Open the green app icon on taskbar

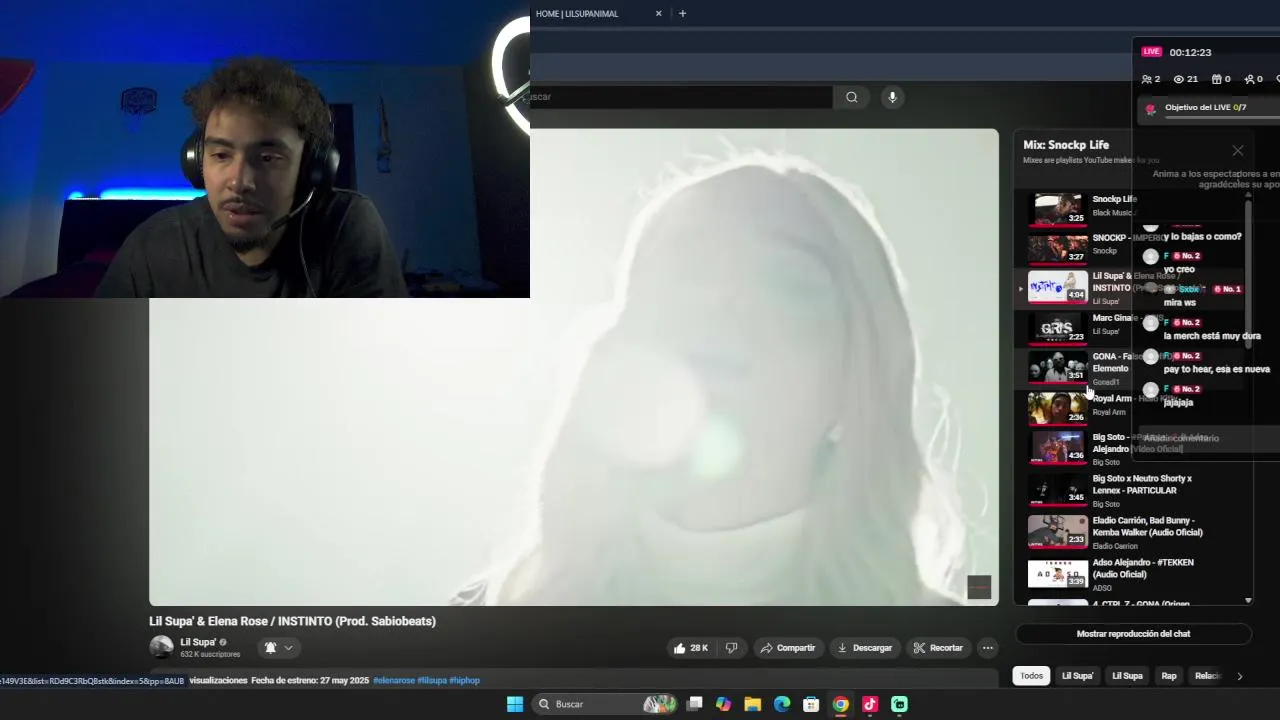899,704
